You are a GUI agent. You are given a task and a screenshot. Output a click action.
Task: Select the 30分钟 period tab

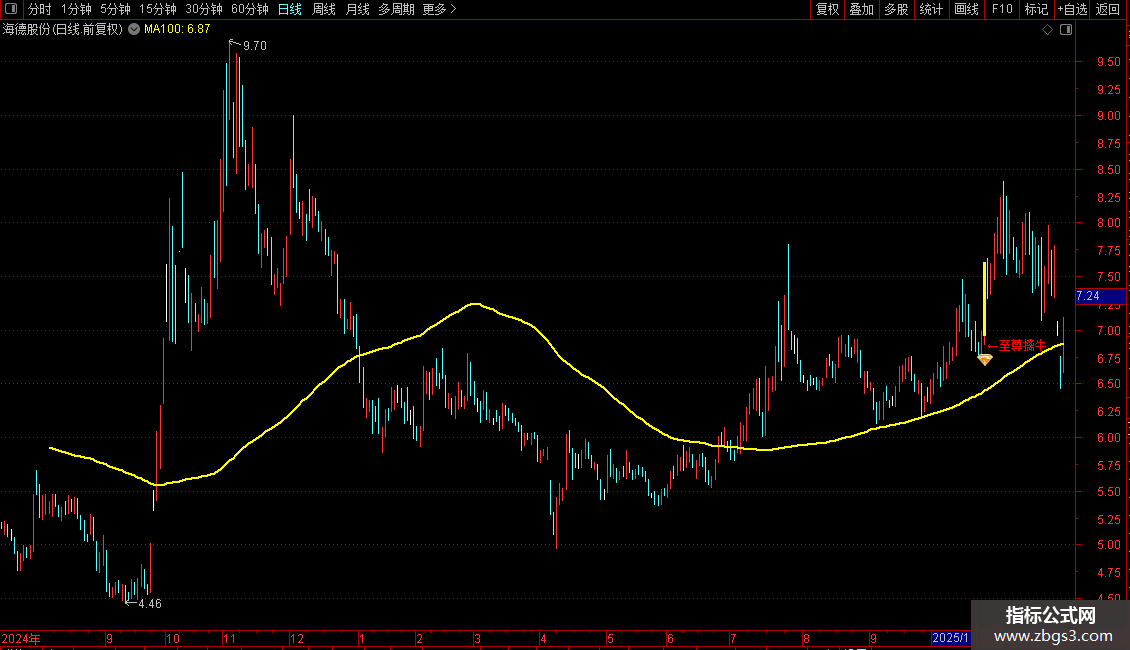point(204,9)
